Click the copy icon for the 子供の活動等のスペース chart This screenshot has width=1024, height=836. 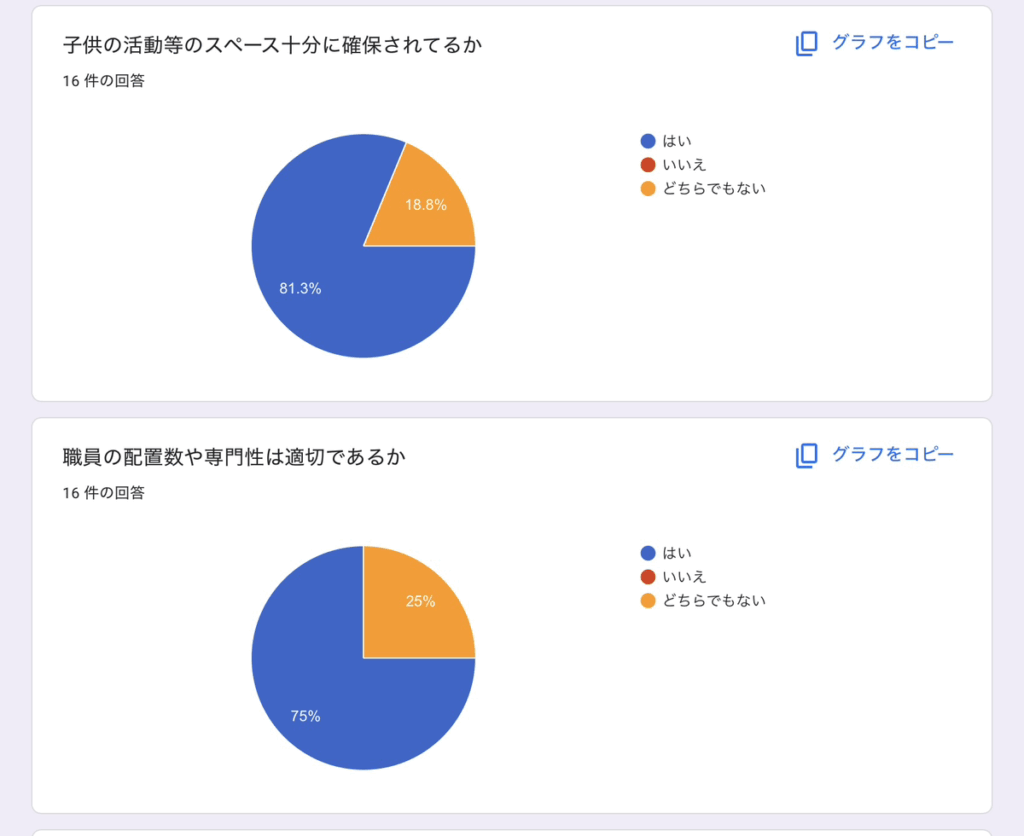pos(806,43)
